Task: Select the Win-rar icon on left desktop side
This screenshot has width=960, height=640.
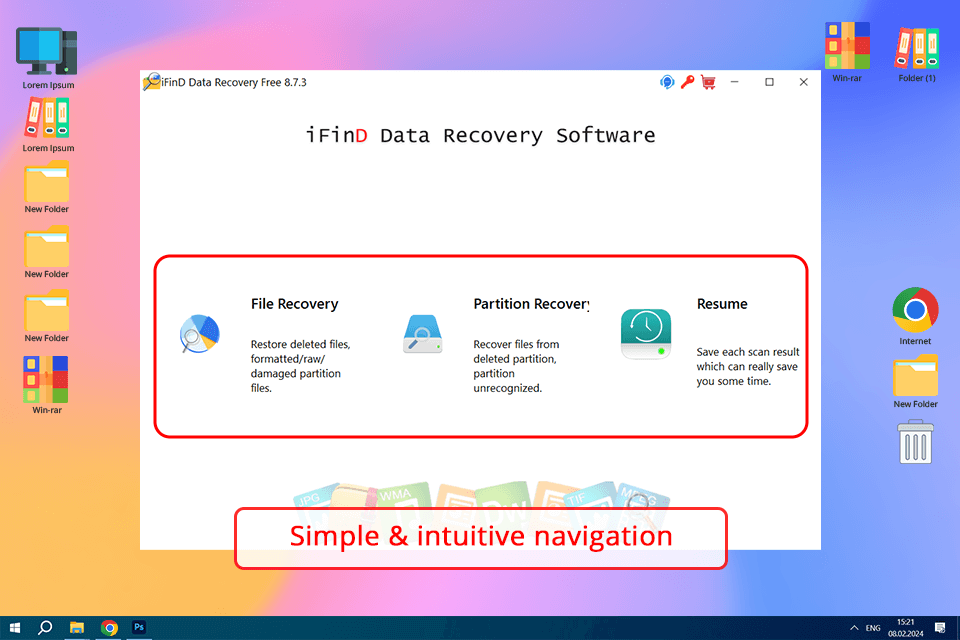Action: (x=47, y=385)
